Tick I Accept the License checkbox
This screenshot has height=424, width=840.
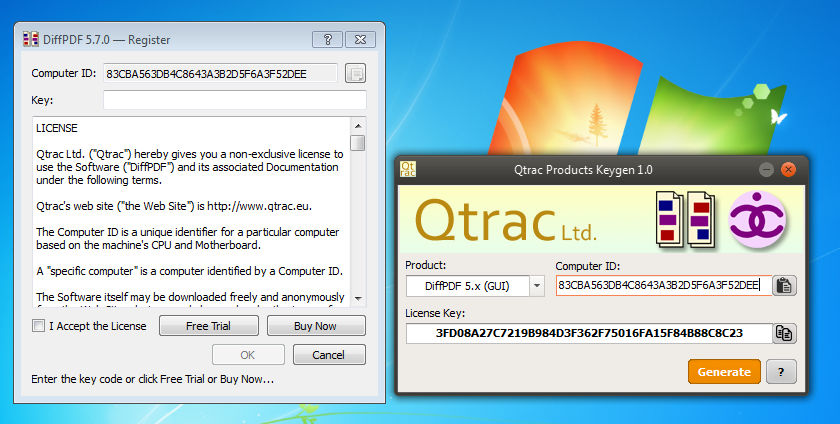coord(39,326)
